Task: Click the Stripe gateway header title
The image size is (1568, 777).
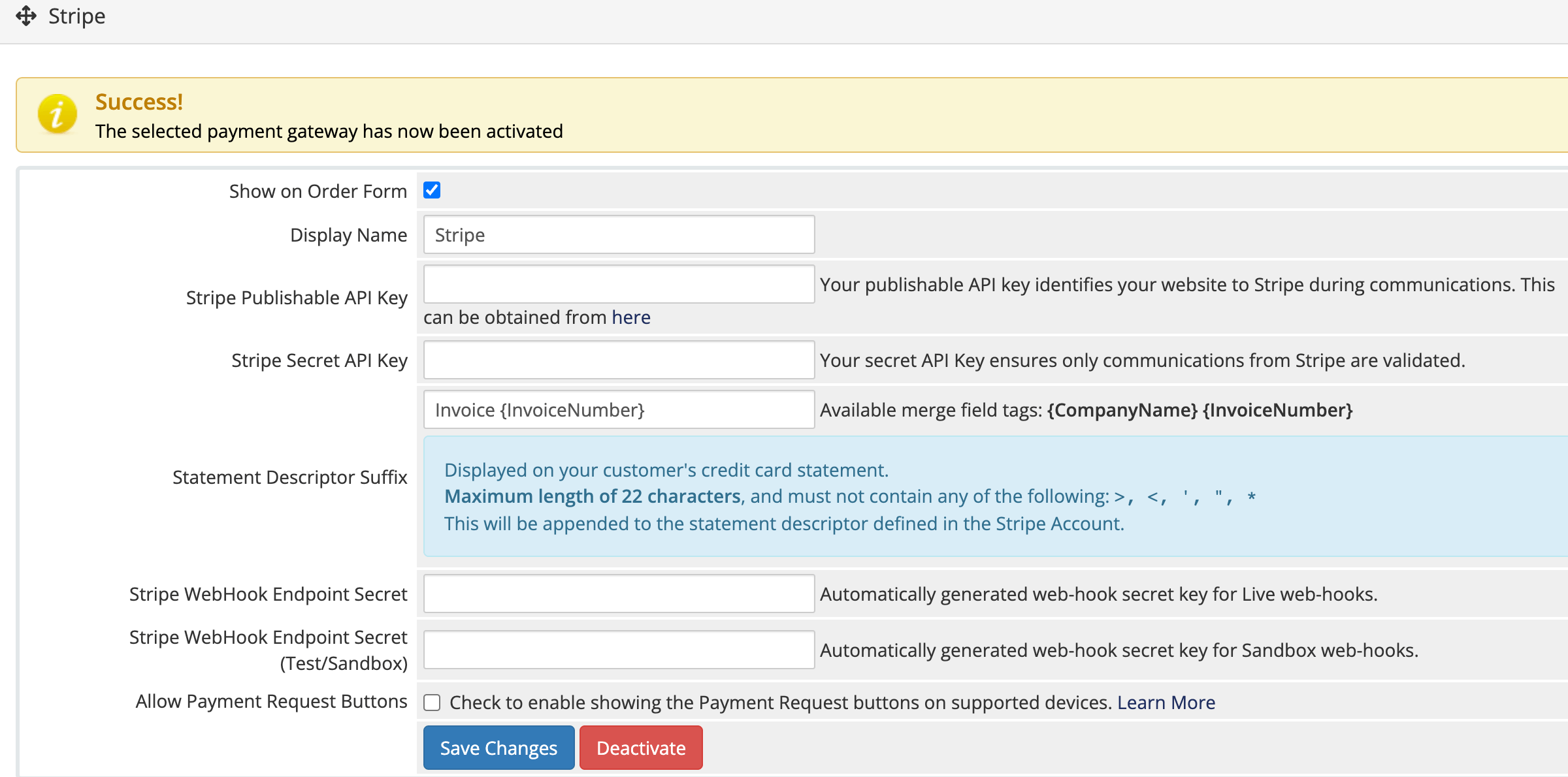Action: click(x=76, y=16)
